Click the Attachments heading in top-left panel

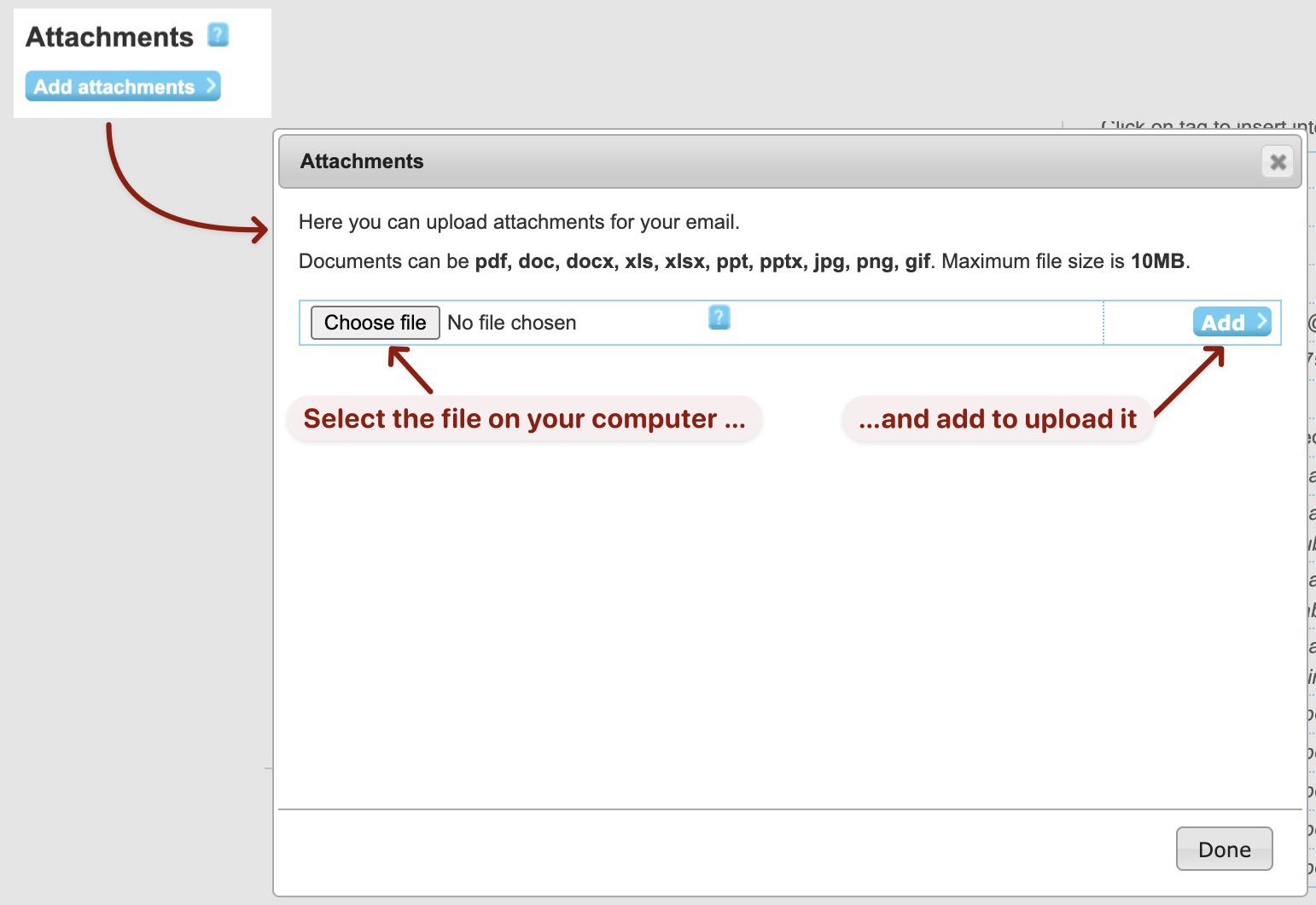pyautogui.click(x=110, y=37)
